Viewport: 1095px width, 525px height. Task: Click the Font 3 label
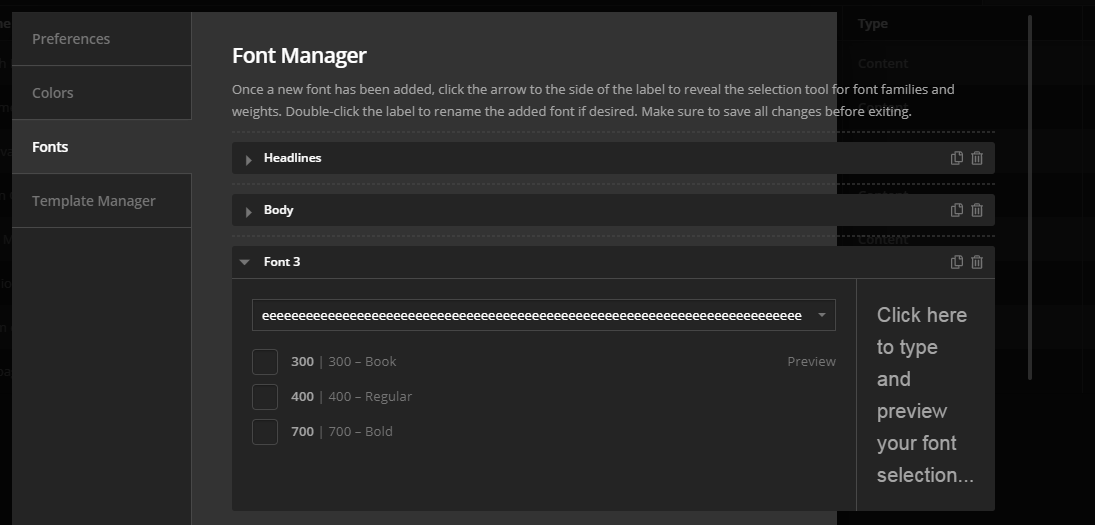[282, 262]
